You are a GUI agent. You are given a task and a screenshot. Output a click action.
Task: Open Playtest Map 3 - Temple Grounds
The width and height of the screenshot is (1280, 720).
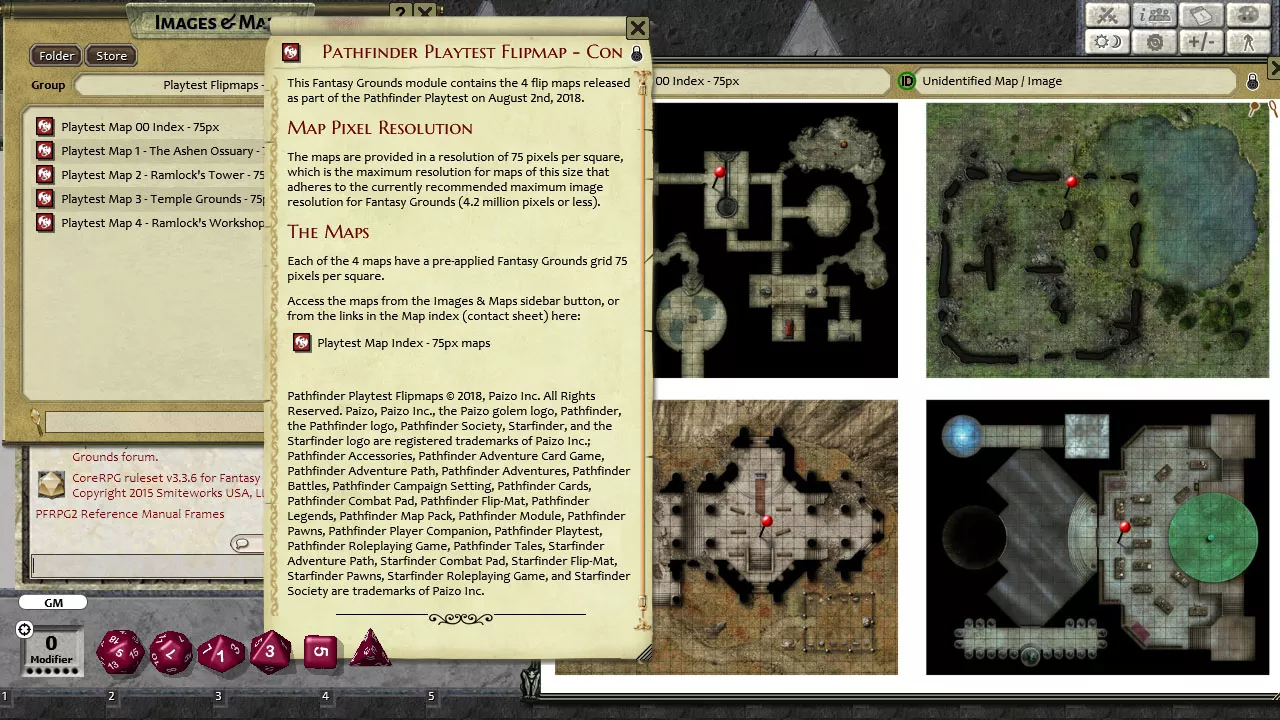click(162, 199)
